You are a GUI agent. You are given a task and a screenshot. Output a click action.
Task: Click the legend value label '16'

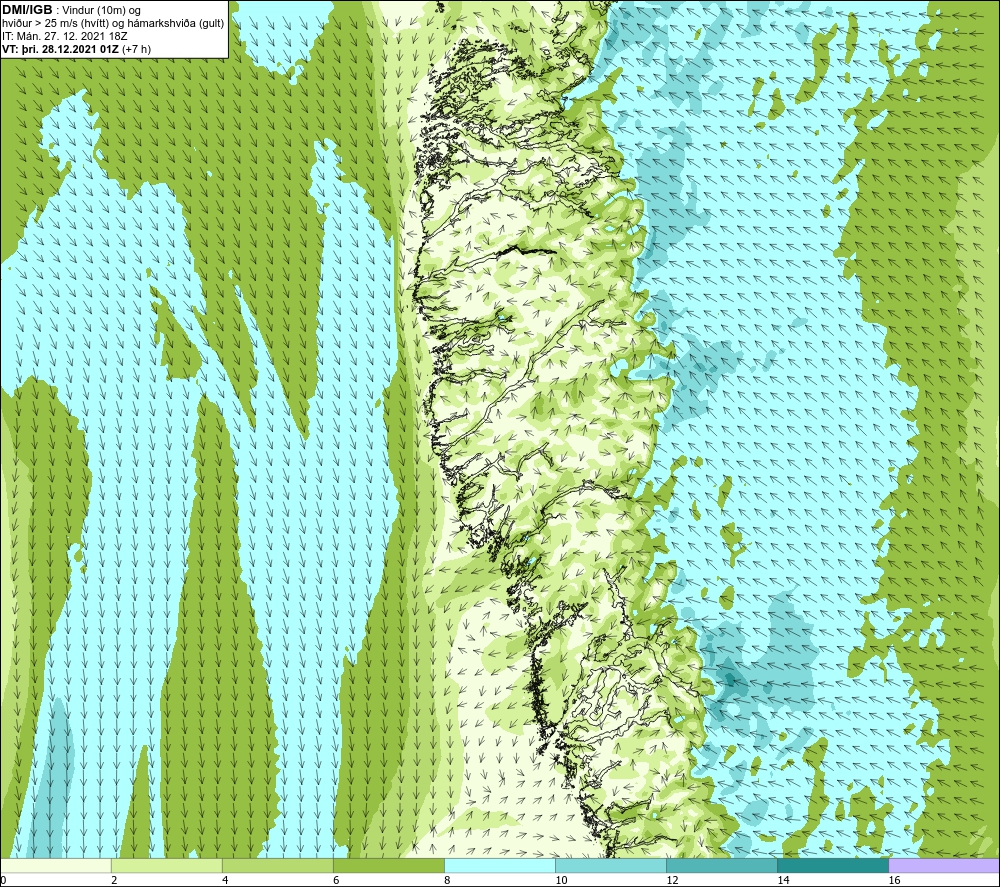(x=894, y=881)
